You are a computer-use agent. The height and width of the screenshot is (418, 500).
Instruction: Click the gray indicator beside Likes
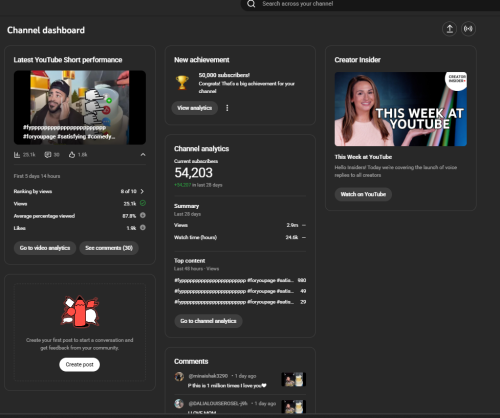[x=143, y=228]
